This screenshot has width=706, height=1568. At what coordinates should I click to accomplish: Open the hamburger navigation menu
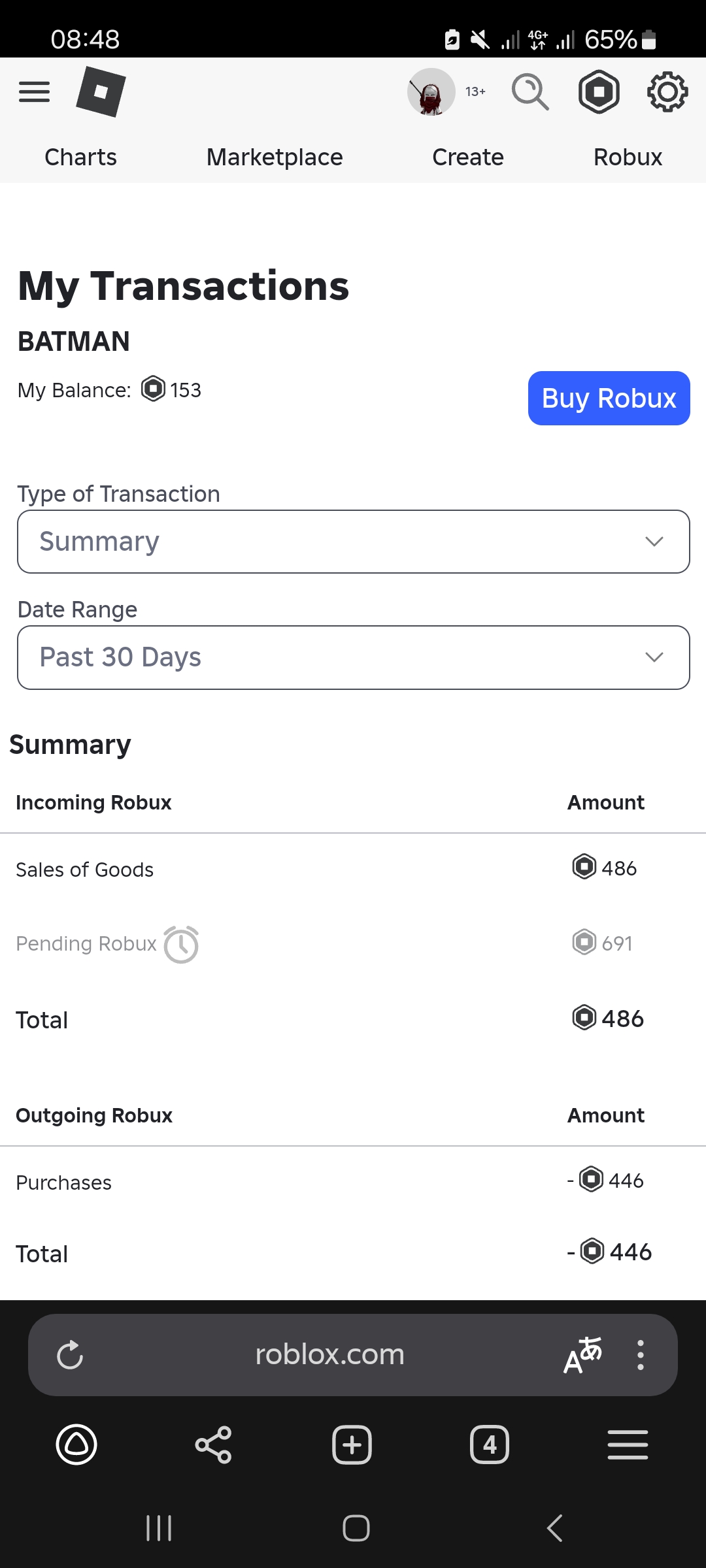click(34, 91)
